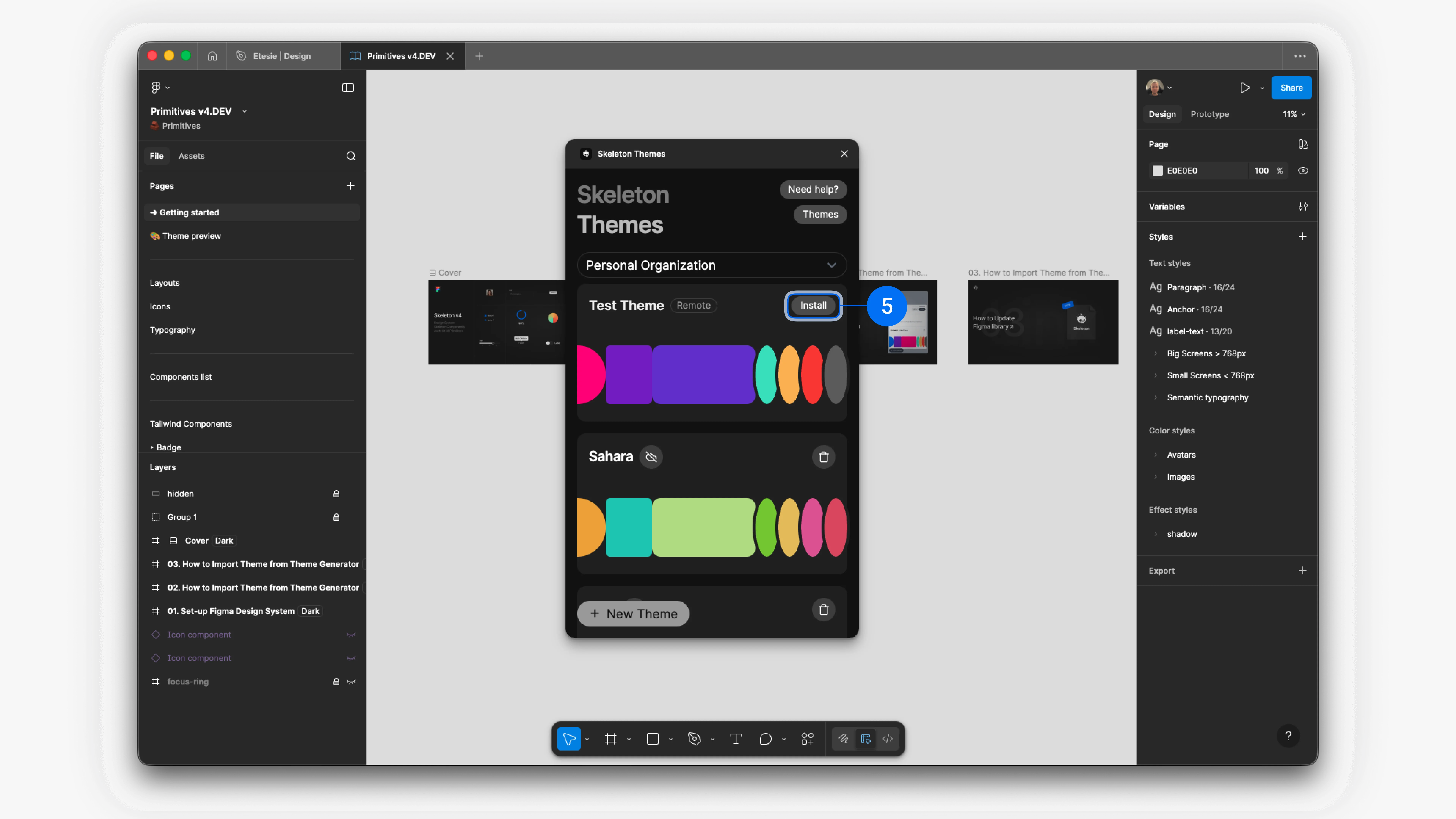This screenshot has width=1456, height=819.
Task: Select the Design tab
Action: (x=1162, y=114)
